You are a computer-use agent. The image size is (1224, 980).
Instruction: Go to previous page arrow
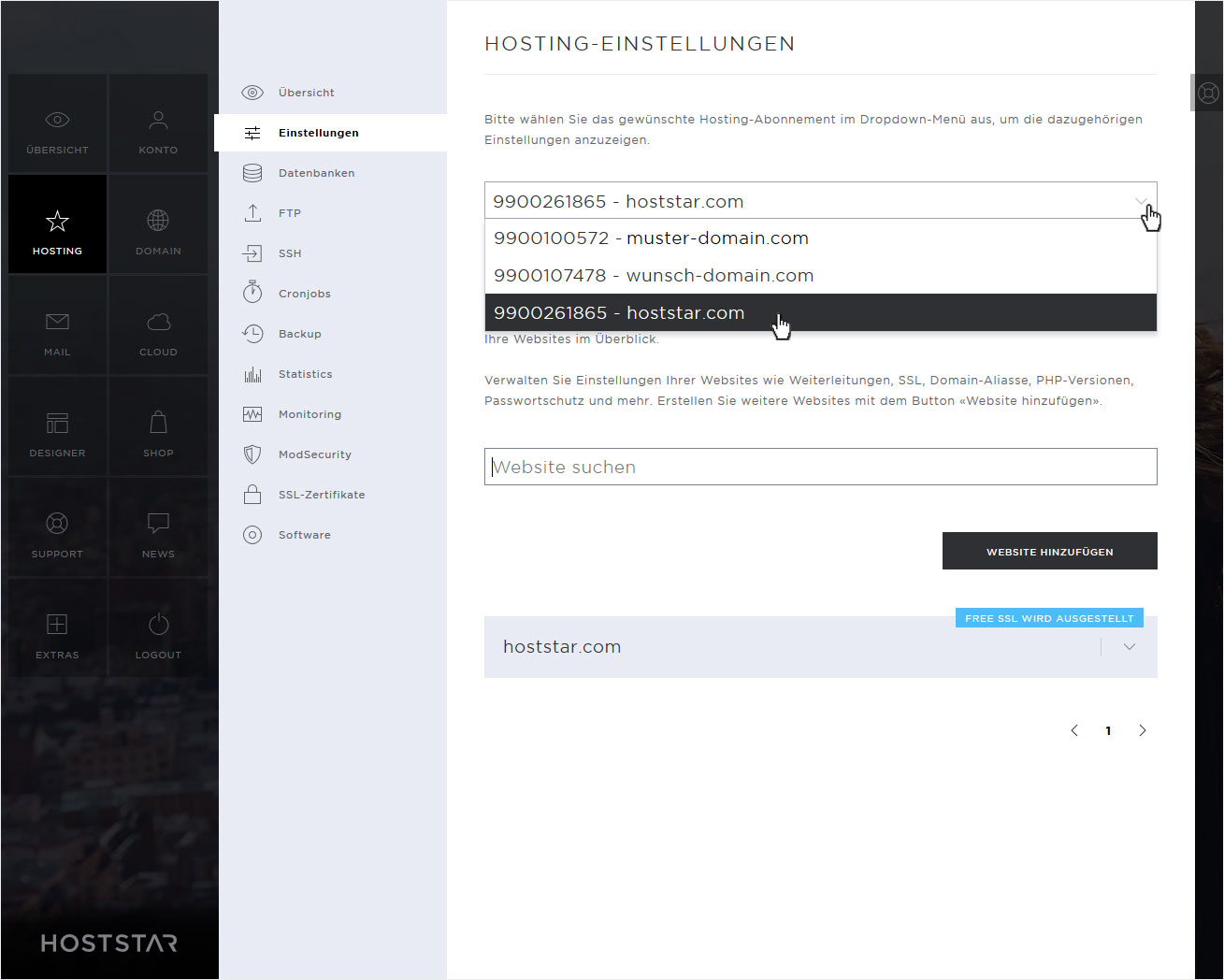pyautogui.click(x=1074, y=730)
